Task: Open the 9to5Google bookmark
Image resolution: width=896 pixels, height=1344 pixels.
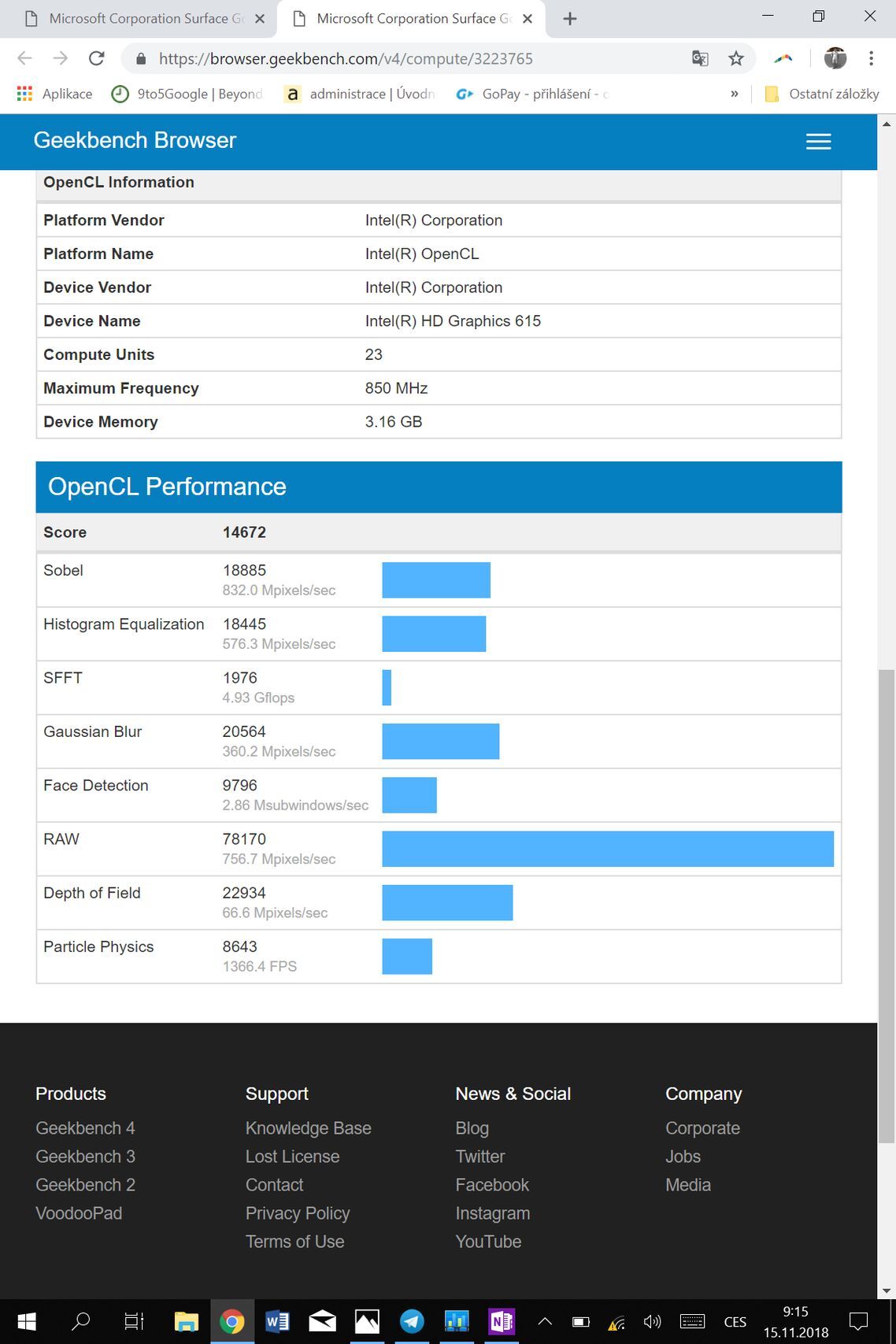Action: click(187, 94)
